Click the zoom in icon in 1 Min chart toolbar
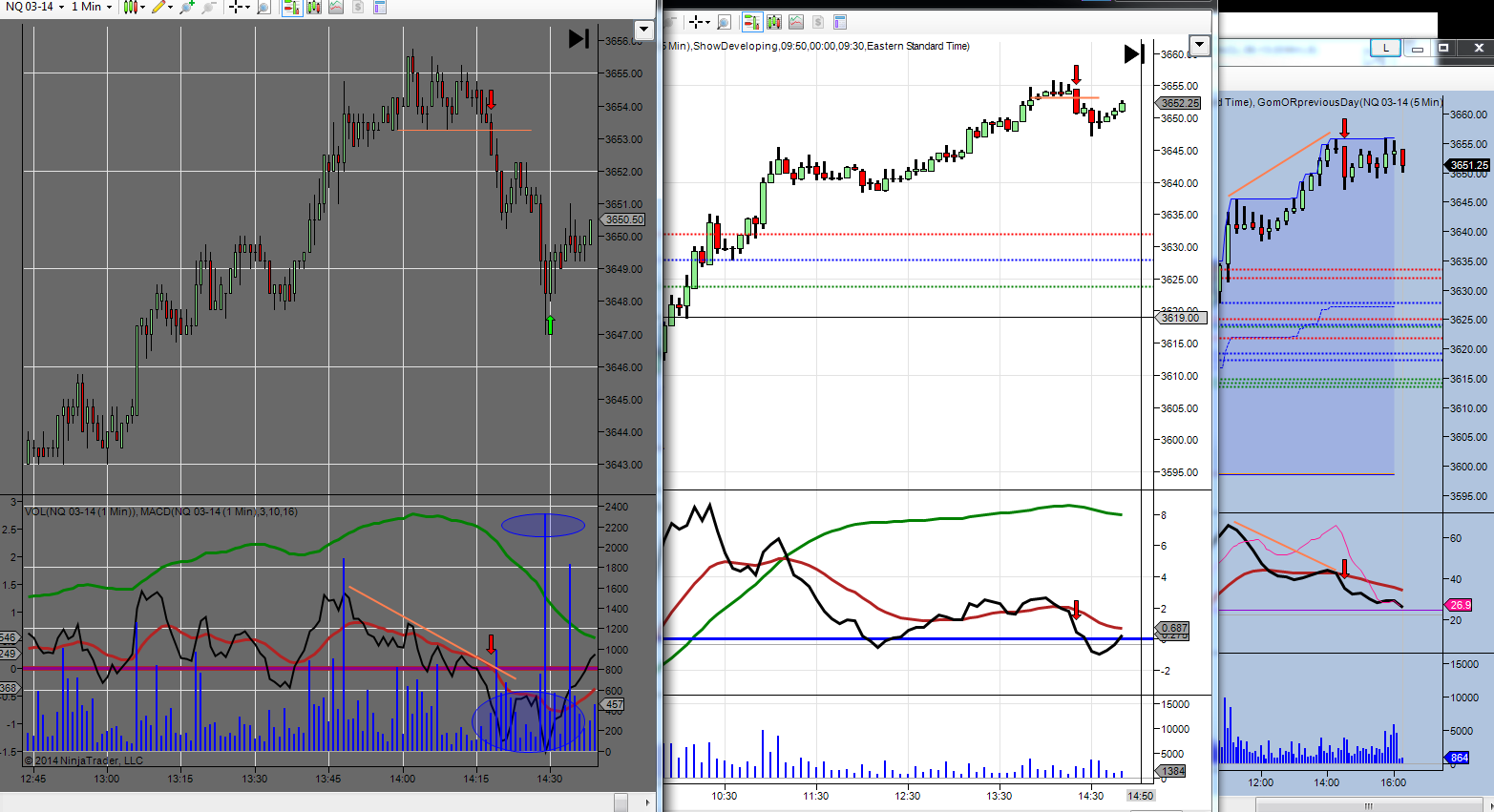Viewport: 1494px width, 812px height. 187,7
